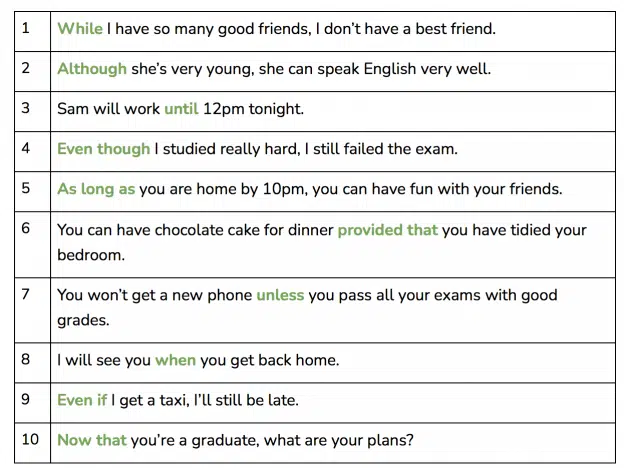Select the highlighted word "until"
The width and height of the screenshot is (624, 468).
click(181, 109)
